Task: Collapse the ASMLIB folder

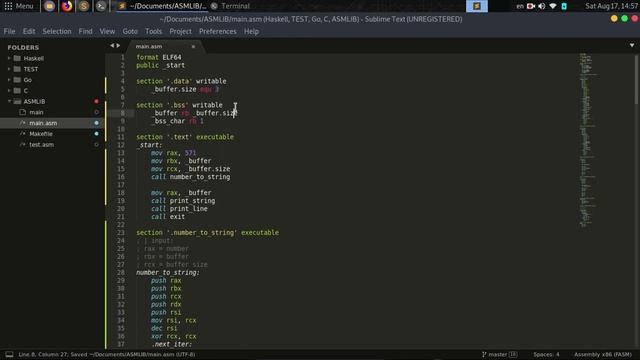Action: (x=9, y=101)
